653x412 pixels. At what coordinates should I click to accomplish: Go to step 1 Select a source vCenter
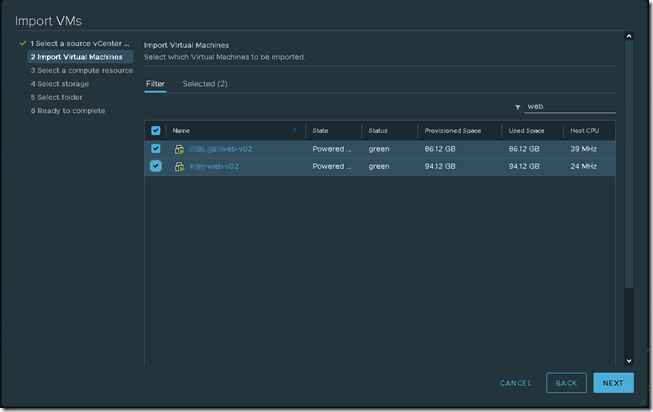(x=80, y=43)
